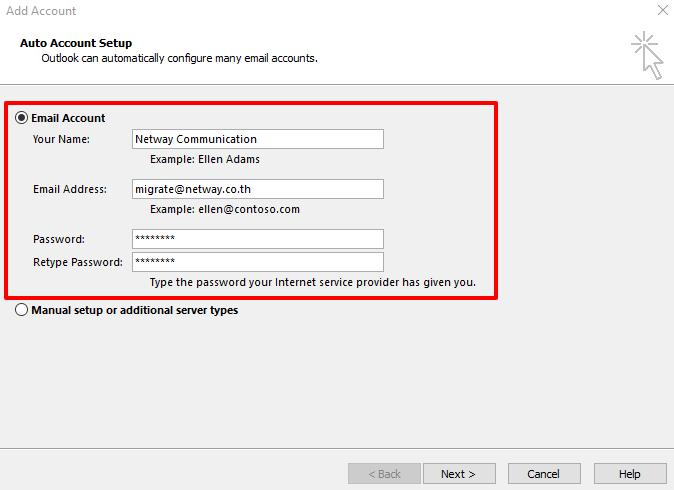Click the Your Name text field

coord(257,139)
